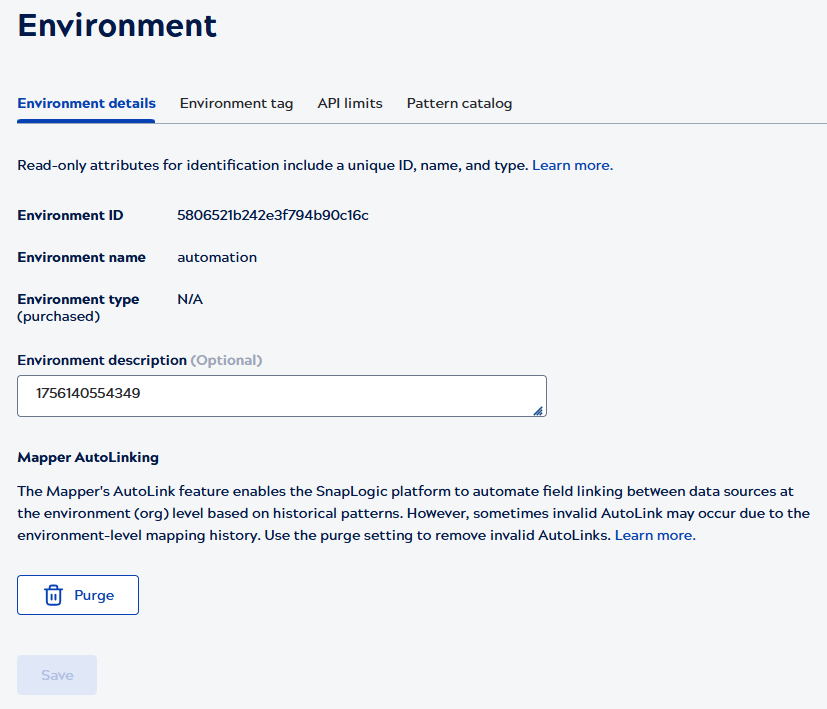Open the API limits tab
Image resolution: width=827 pixels, height=709 pixels.
(x=350, y=103)
